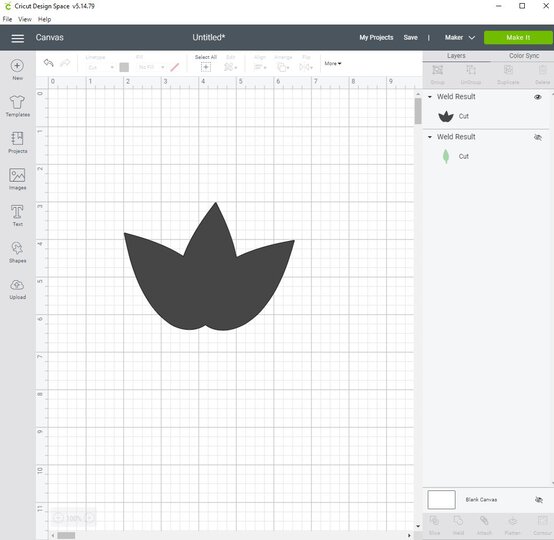Zoom in with the plus icon
554x540 pixels.
coord(90,518)
